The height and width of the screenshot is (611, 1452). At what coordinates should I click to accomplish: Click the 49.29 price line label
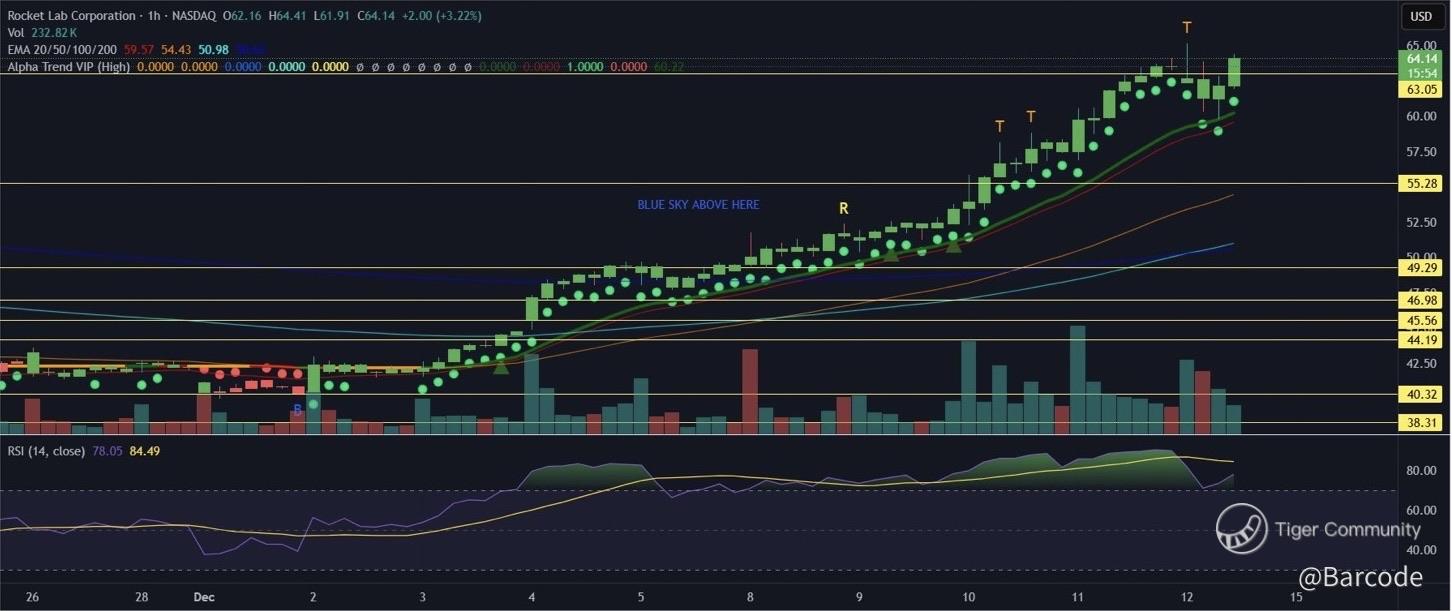[x=1422, y=268]
